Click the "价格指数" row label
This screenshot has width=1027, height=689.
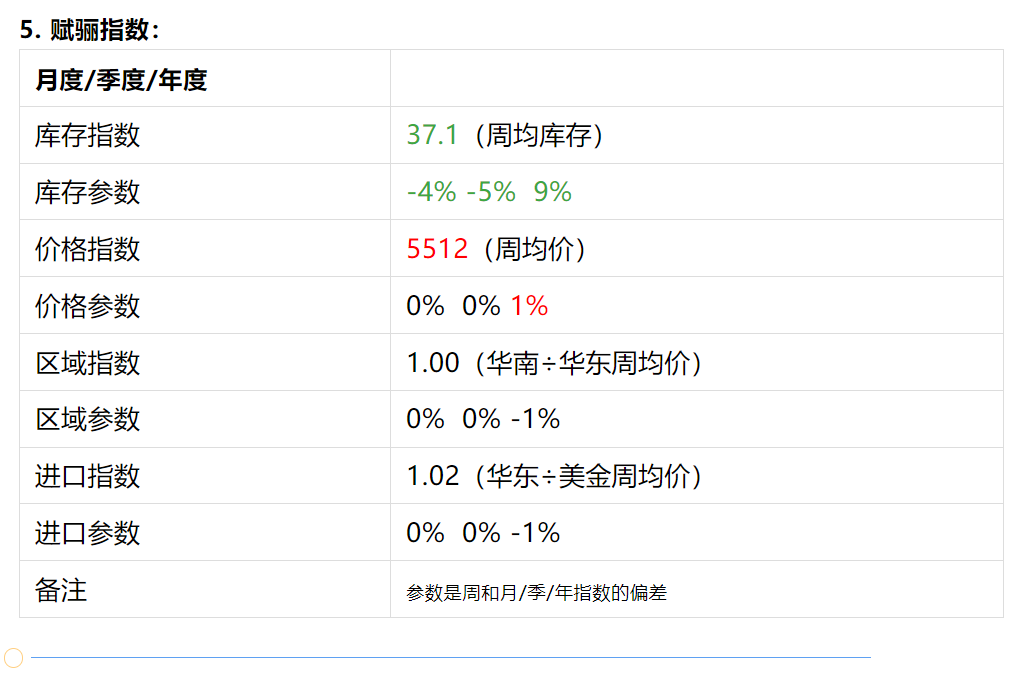click(88, 250)
